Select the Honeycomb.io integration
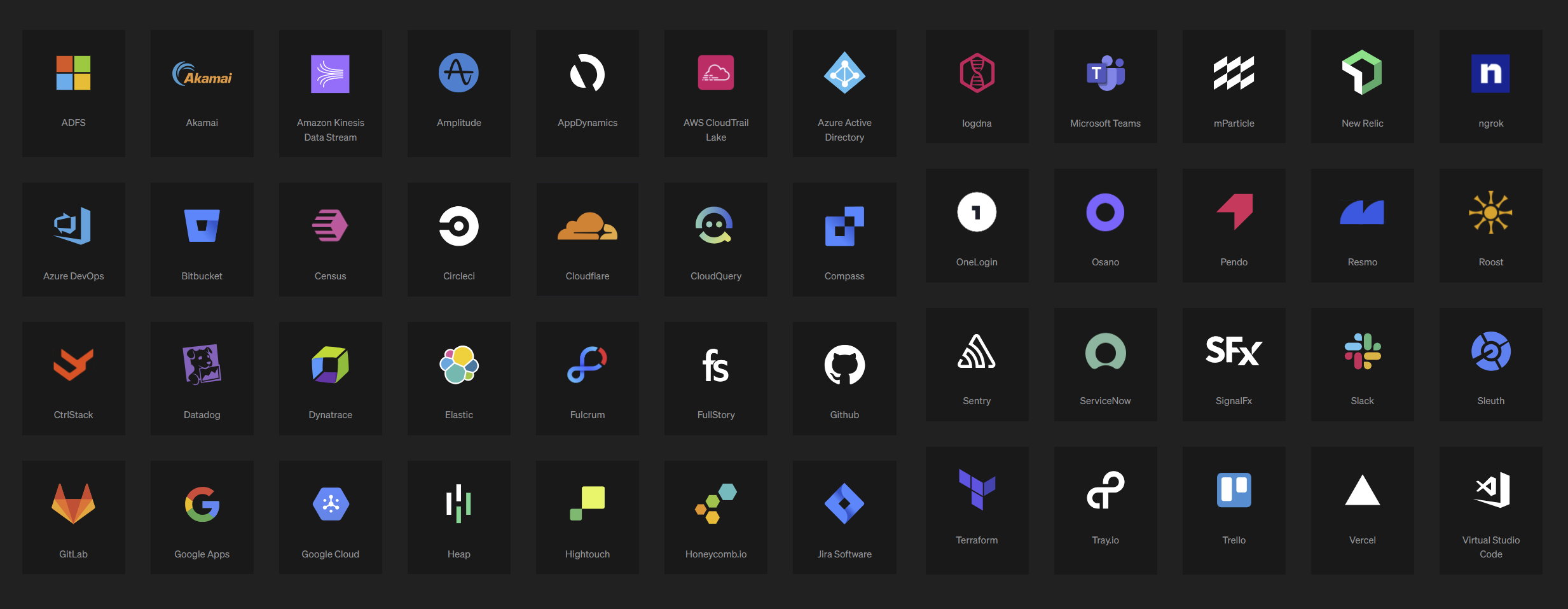1568x609 pixels. pos(716,517)
